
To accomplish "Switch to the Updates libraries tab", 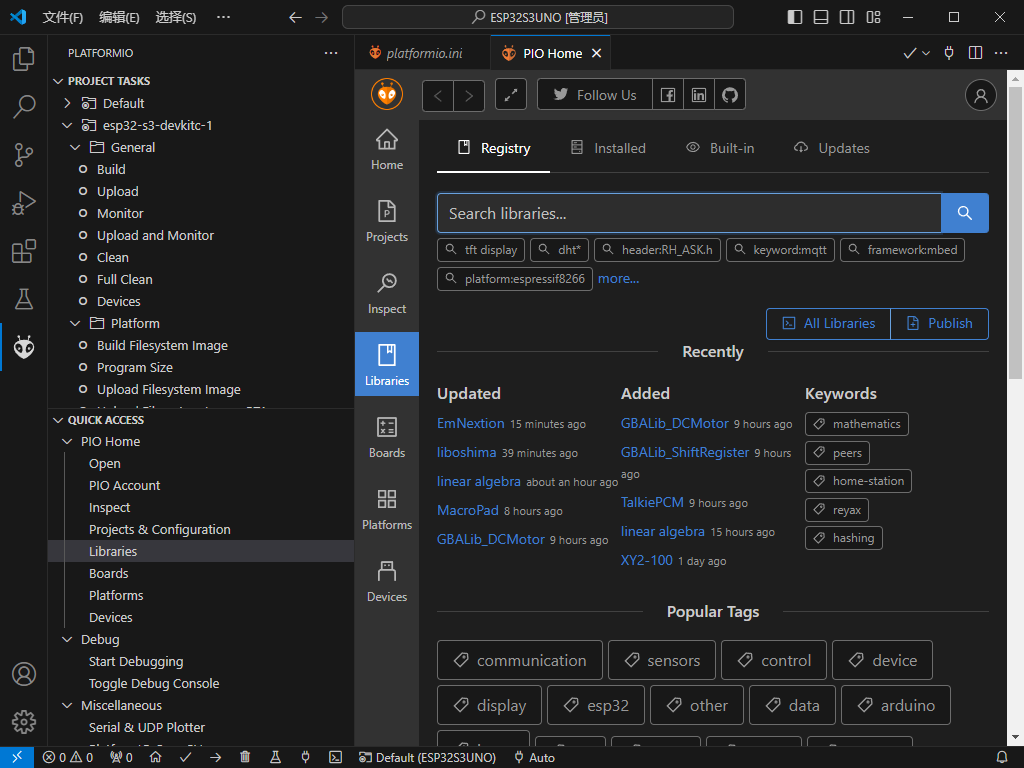I will pos(831,148).
